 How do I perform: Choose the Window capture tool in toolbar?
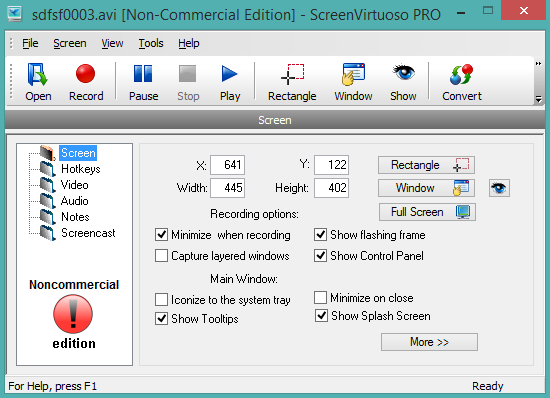pyautogui.click(x=353, y=82)
